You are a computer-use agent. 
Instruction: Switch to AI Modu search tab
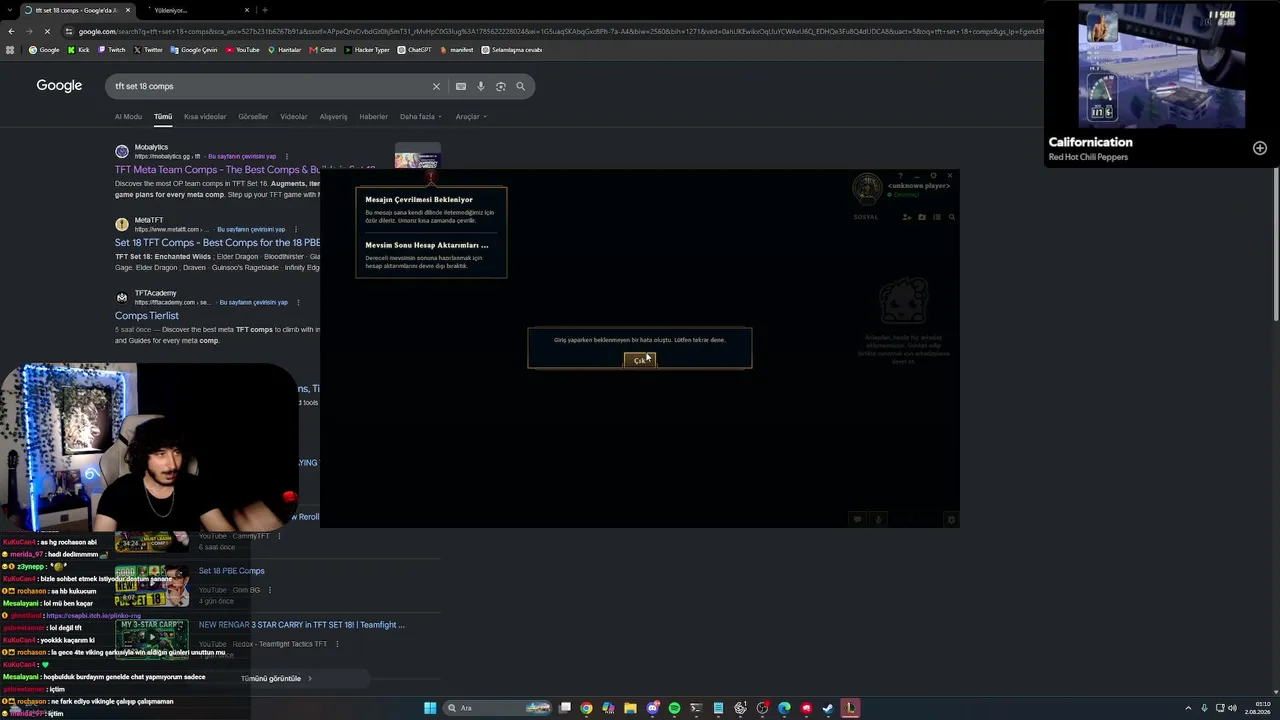(x=128, y=116)
